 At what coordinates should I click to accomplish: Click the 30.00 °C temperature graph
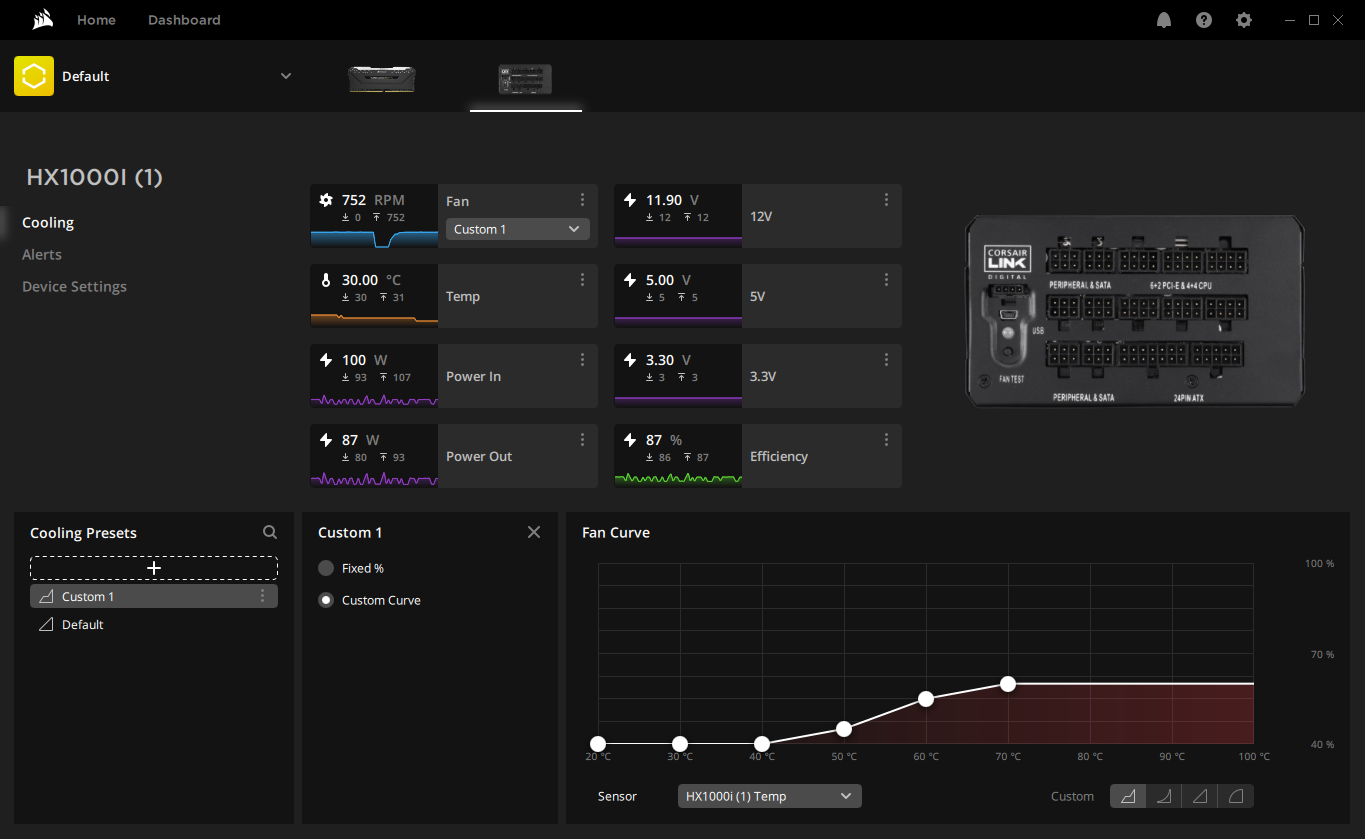pyautogui.click(x=374, y=319)
